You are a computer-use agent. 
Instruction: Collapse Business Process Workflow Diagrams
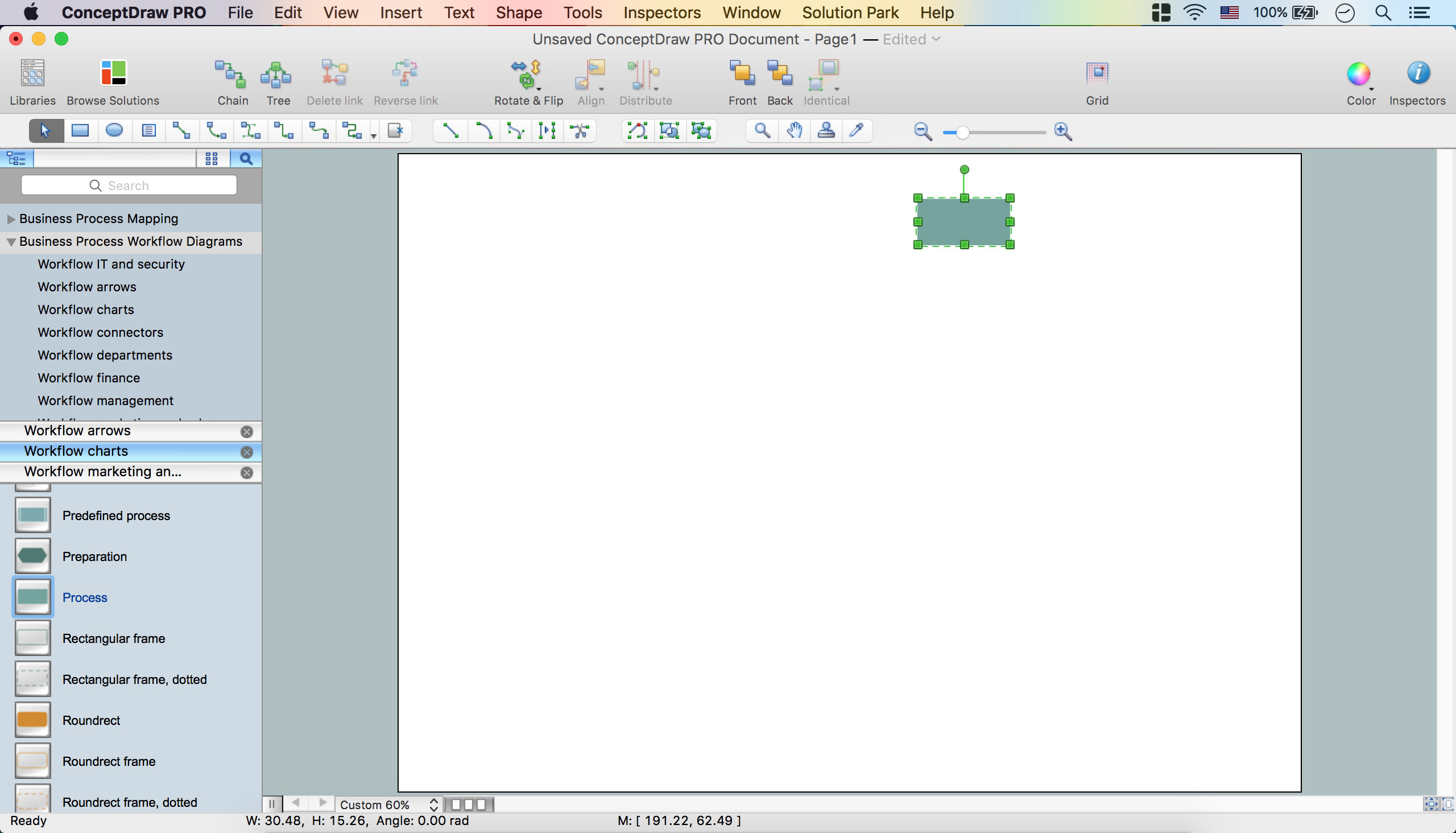click(x=11, y=242)
